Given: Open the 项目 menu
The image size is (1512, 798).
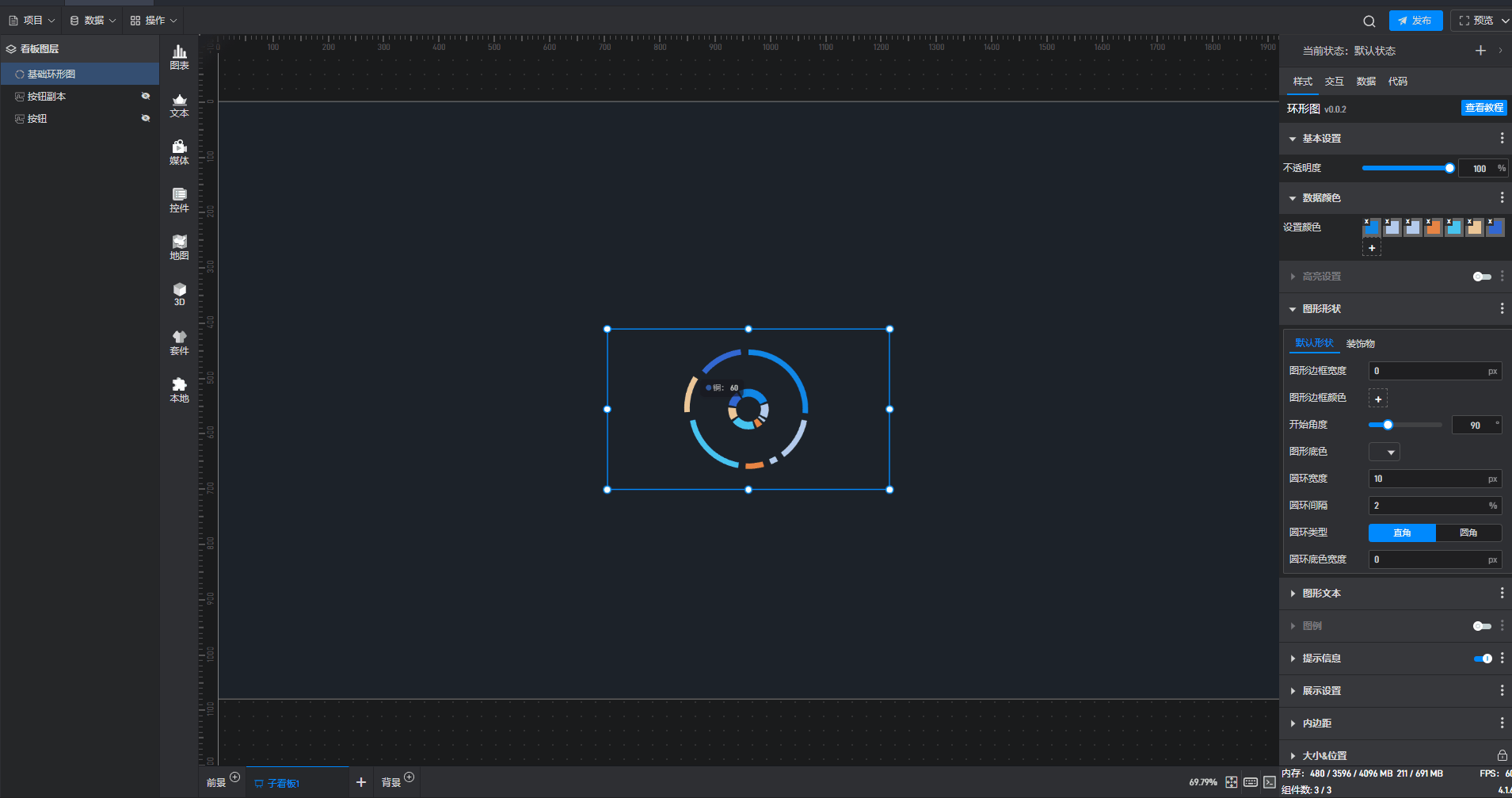Looking at the screenshot, I should 32,21.
